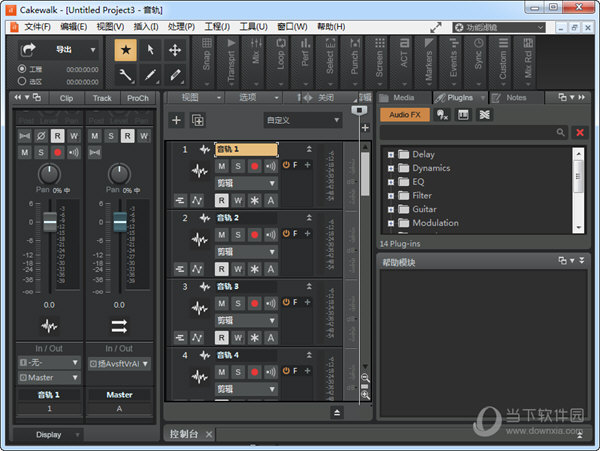
Task: Open the Loop module
Action: [x=281, y=62]
